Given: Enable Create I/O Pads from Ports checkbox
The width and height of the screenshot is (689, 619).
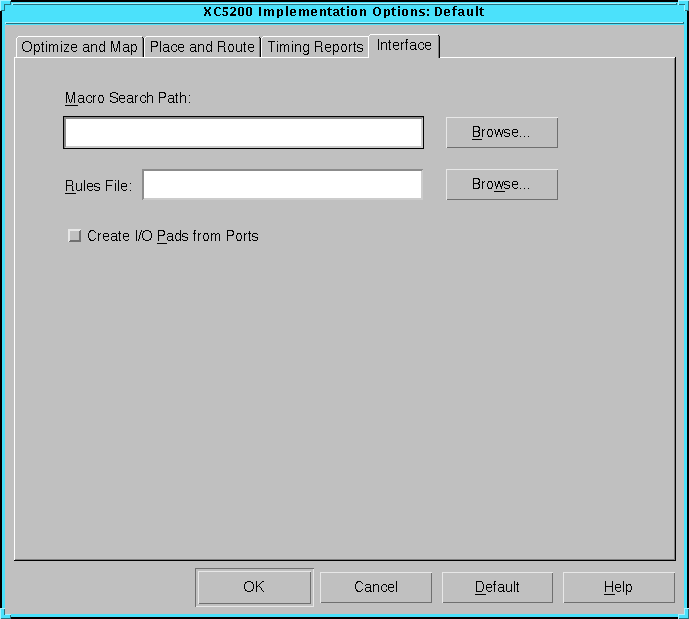Looking at the screenshot, I should pyautogui.click(x=74, y=236).
